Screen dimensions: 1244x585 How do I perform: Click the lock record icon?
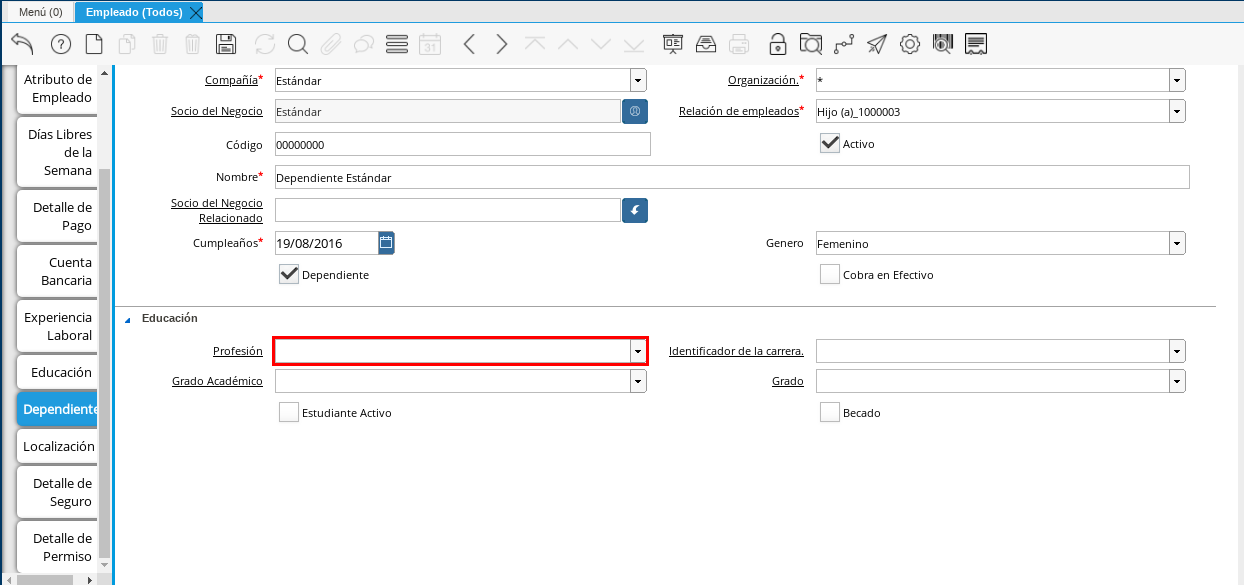(x=777, y=44)
